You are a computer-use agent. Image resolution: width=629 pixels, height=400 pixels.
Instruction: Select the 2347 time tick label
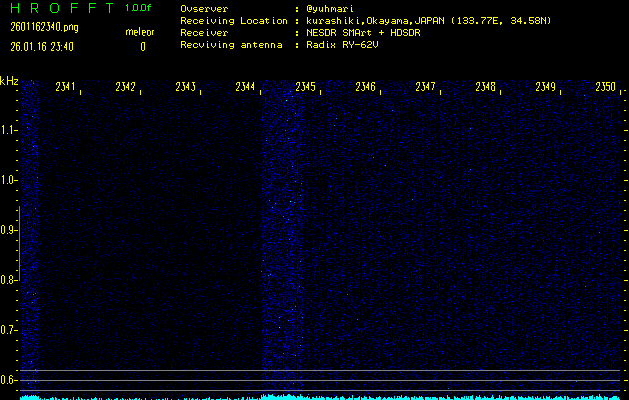tap(426, 87)
